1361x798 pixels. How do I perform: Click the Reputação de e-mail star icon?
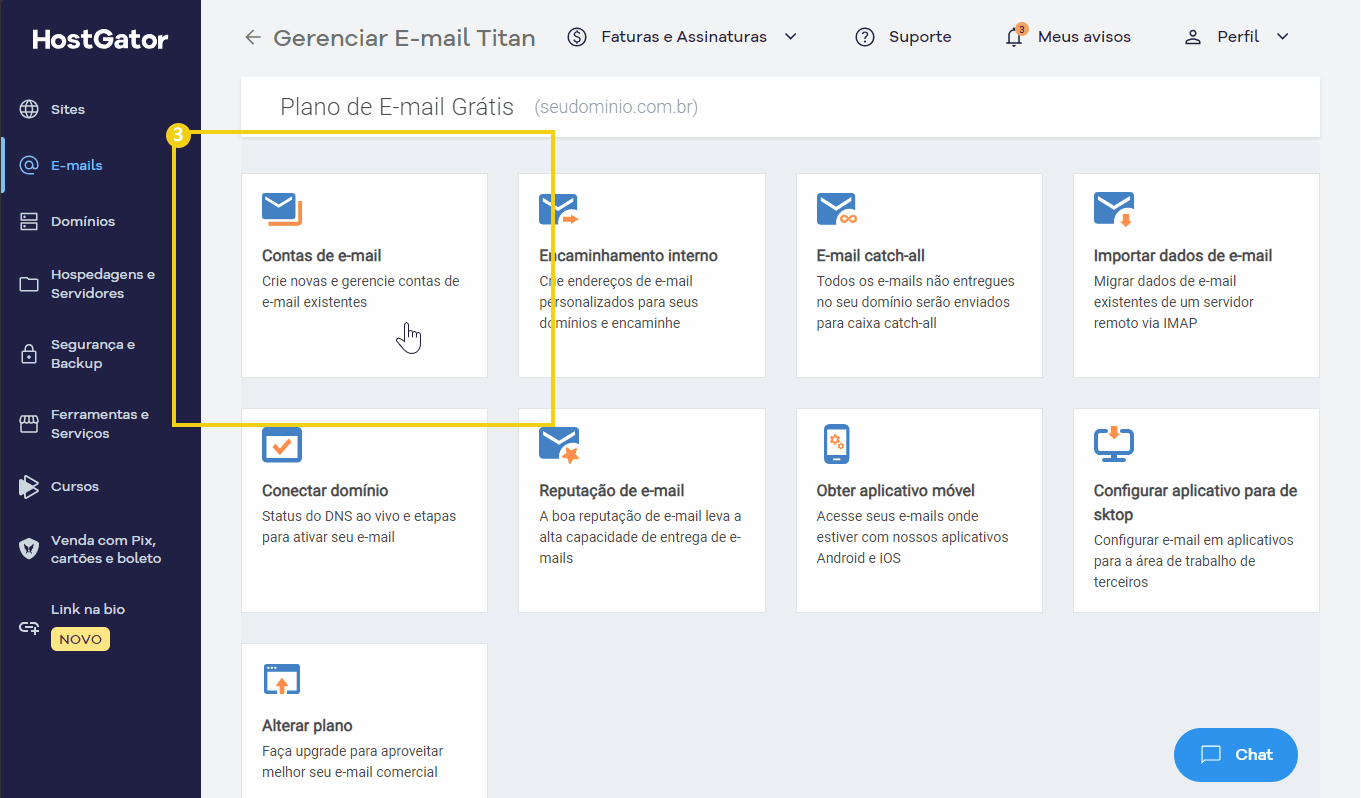coord(559,445)
